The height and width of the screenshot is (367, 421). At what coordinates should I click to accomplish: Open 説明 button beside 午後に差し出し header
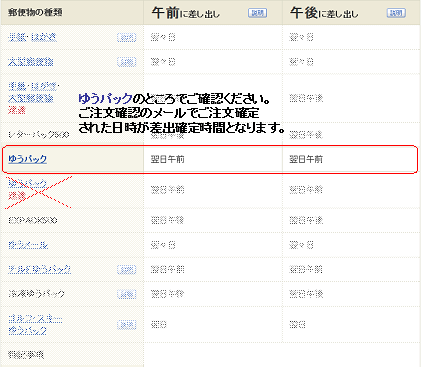point(396,13)
